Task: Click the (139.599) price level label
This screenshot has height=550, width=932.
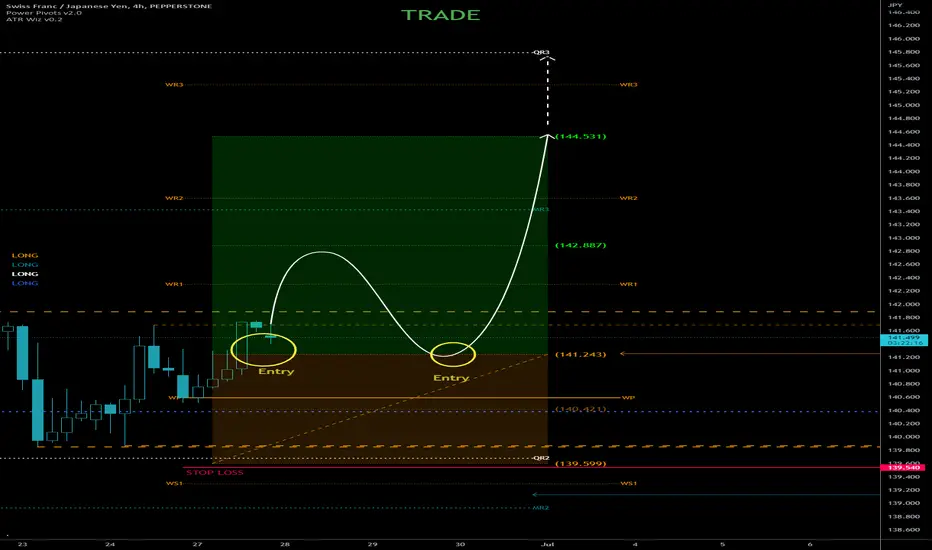Action: 581,463
